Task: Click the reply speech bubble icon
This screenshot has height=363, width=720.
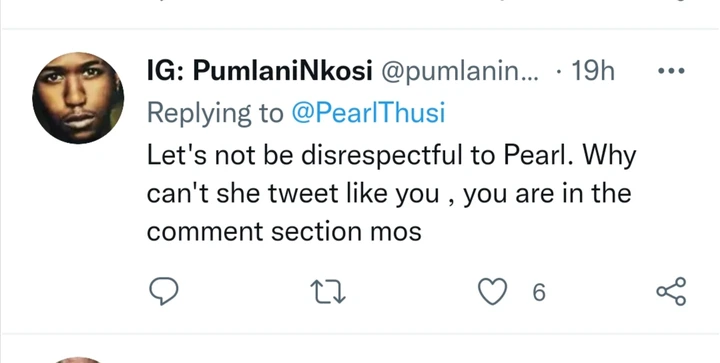Action: coord(164,291)
